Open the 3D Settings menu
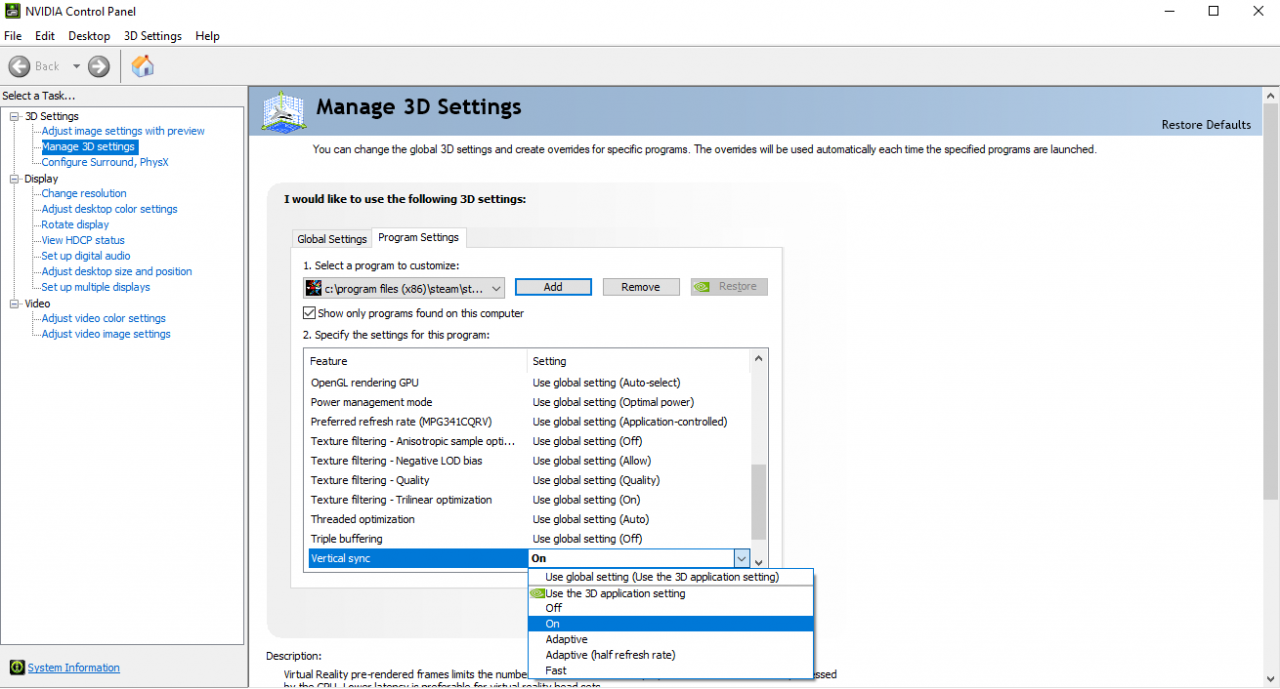Viewport: 1280px width, 689px height. pos(152,36)
